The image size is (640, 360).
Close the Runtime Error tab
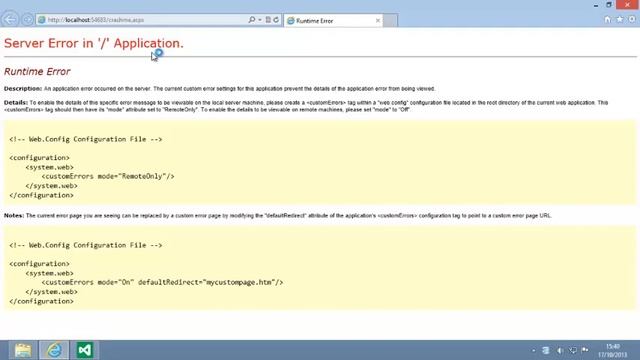click(x=378, y=20)
